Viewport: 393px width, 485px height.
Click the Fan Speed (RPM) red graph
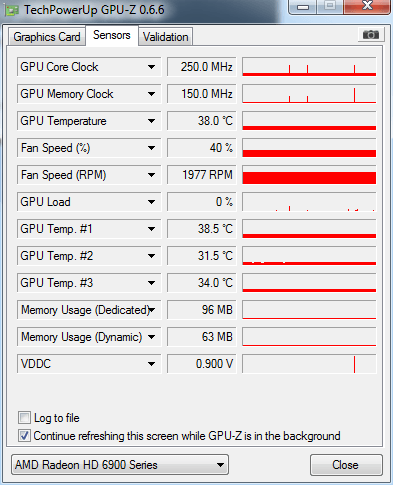(x=309, y=175)
